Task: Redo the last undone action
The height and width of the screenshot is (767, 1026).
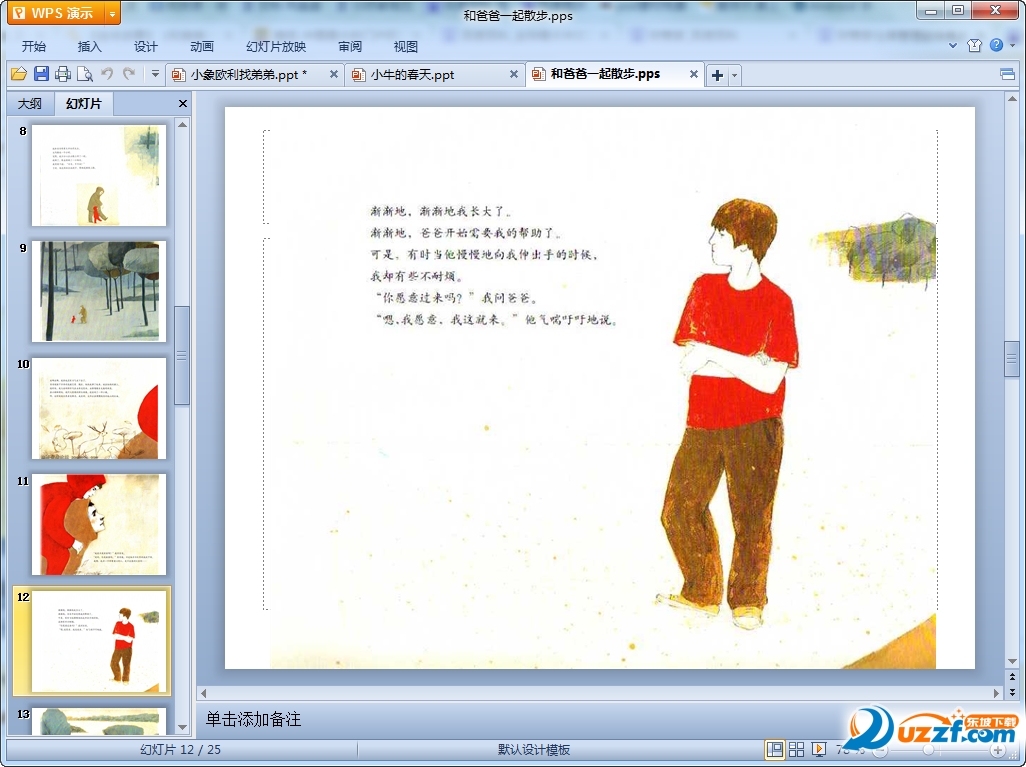Action: pos(129,74)
